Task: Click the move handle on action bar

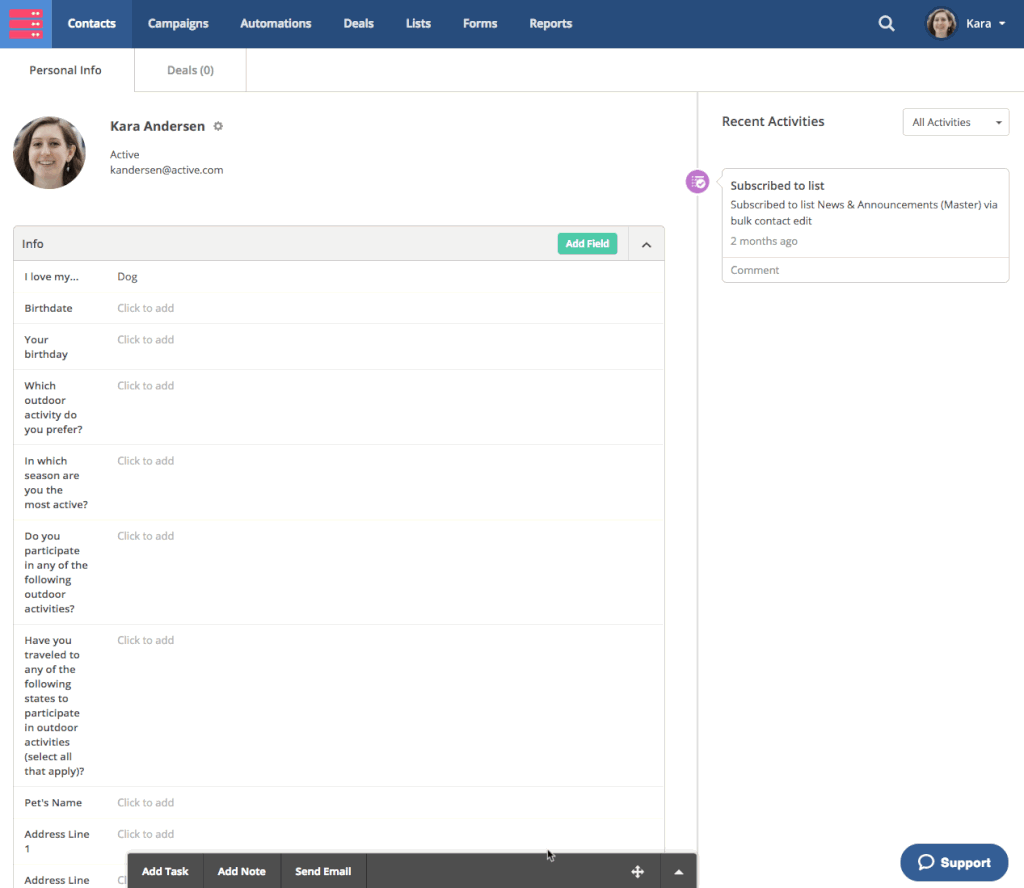Action: point(637,872)
